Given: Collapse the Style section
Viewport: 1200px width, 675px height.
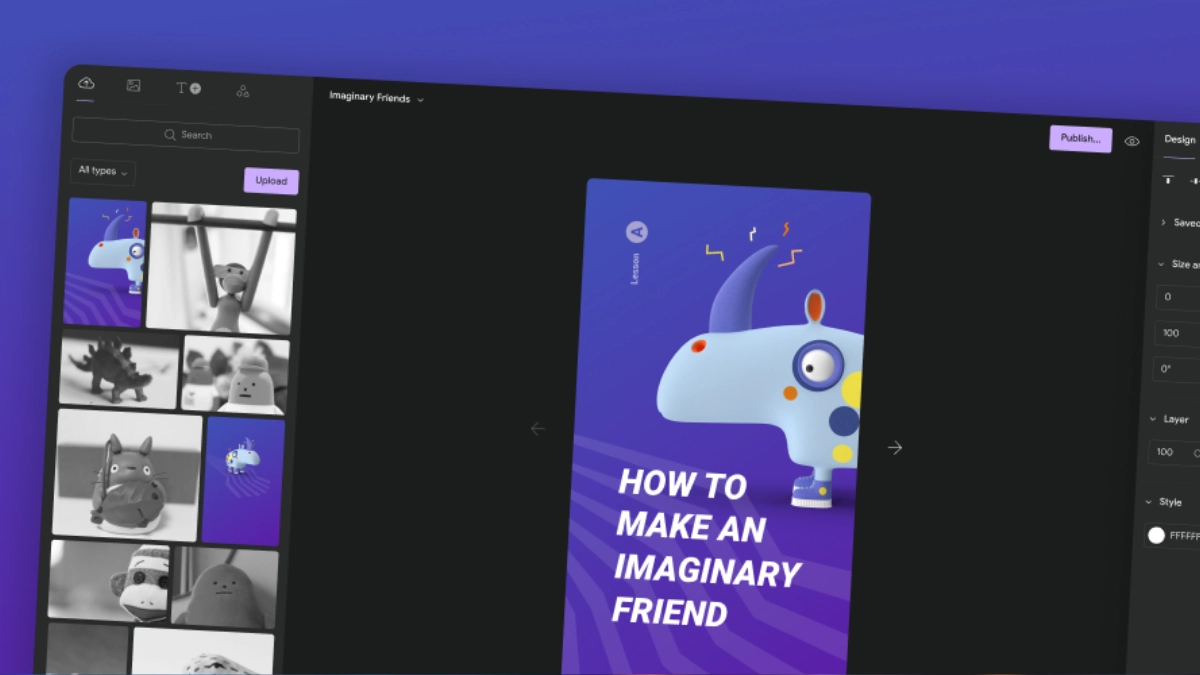Looking at the screenshot, I should pyautogui.click(x=1165, y=502).
